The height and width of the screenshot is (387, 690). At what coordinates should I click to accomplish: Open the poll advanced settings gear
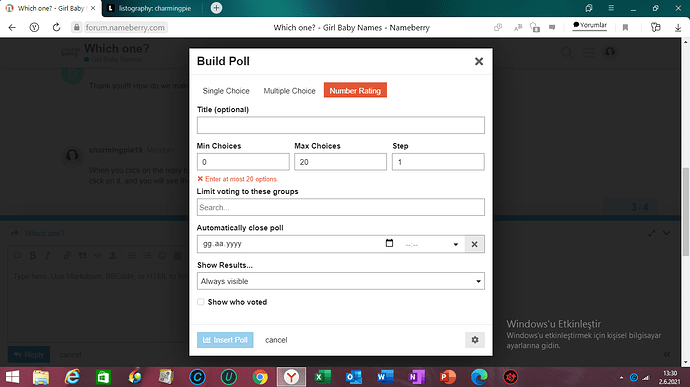click(x=474, y=340)
